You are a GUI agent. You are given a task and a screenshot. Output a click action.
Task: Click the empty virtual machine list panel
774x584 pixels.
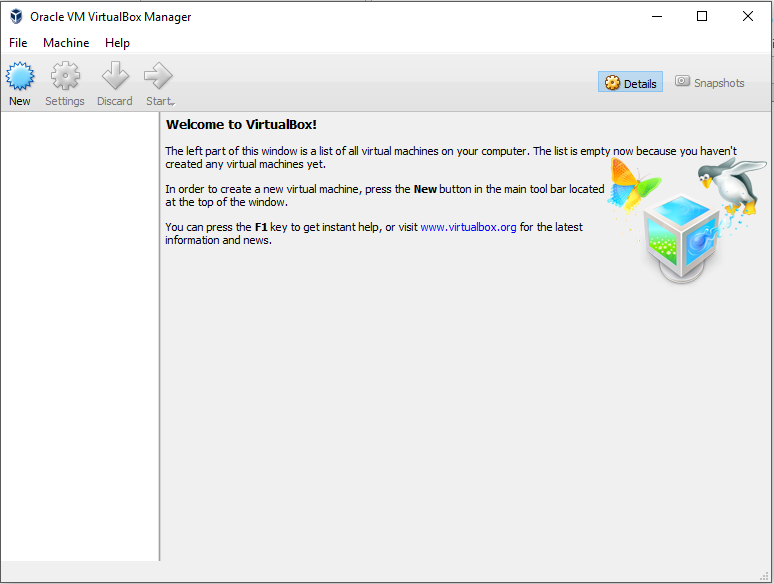80,336
